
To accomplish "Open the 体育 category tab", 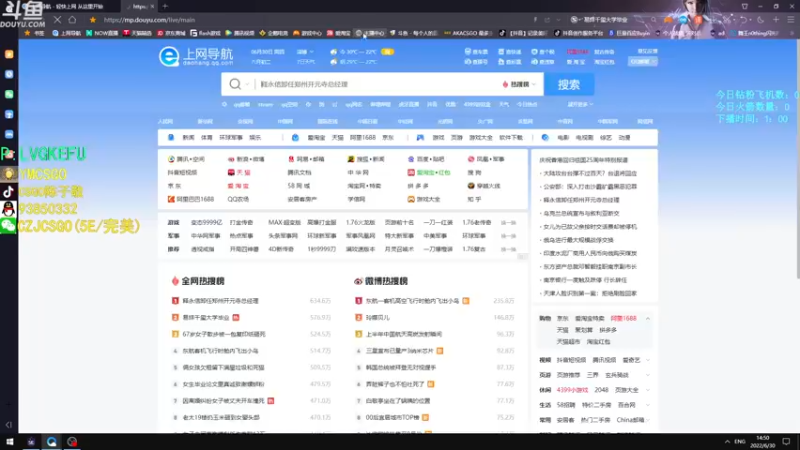I will coord(207,138).
